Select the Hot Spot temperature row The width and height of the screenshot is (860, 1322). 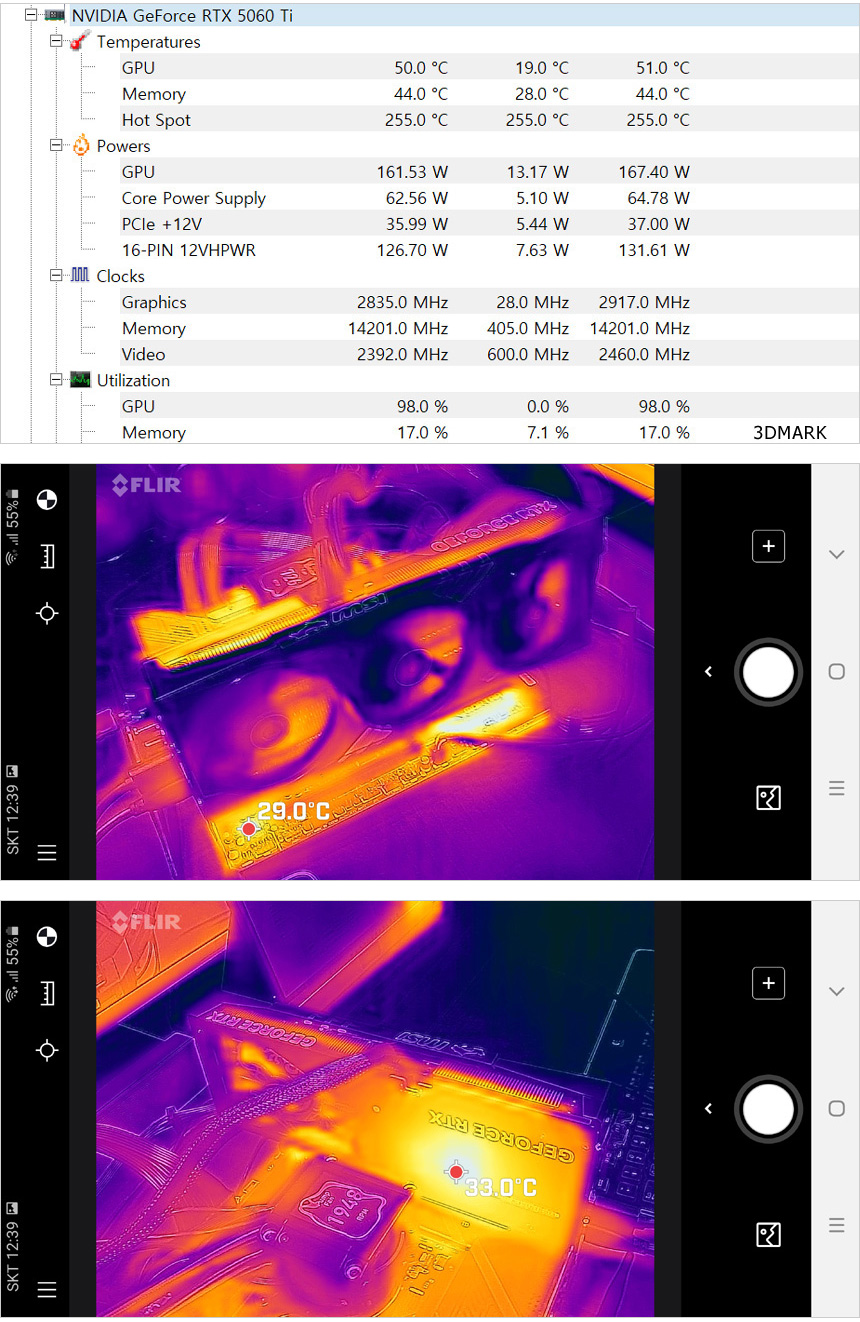(156, 120)
